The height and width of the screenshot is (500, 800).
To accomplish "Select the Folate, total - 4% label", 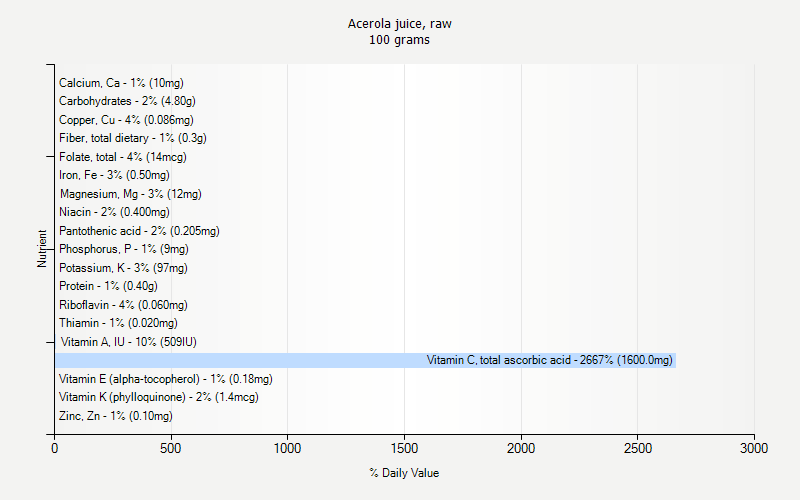I will [123, 157].
